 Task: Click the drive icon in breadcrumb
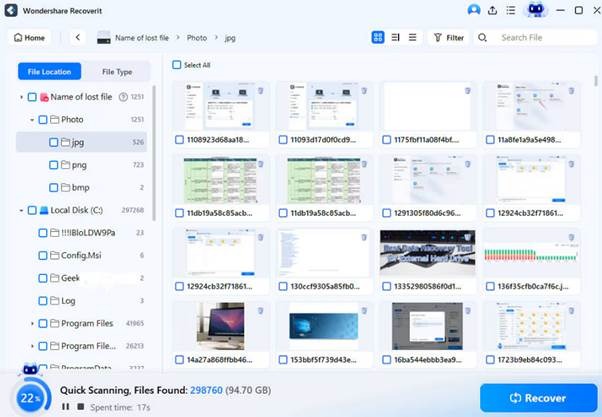(104, 38)
